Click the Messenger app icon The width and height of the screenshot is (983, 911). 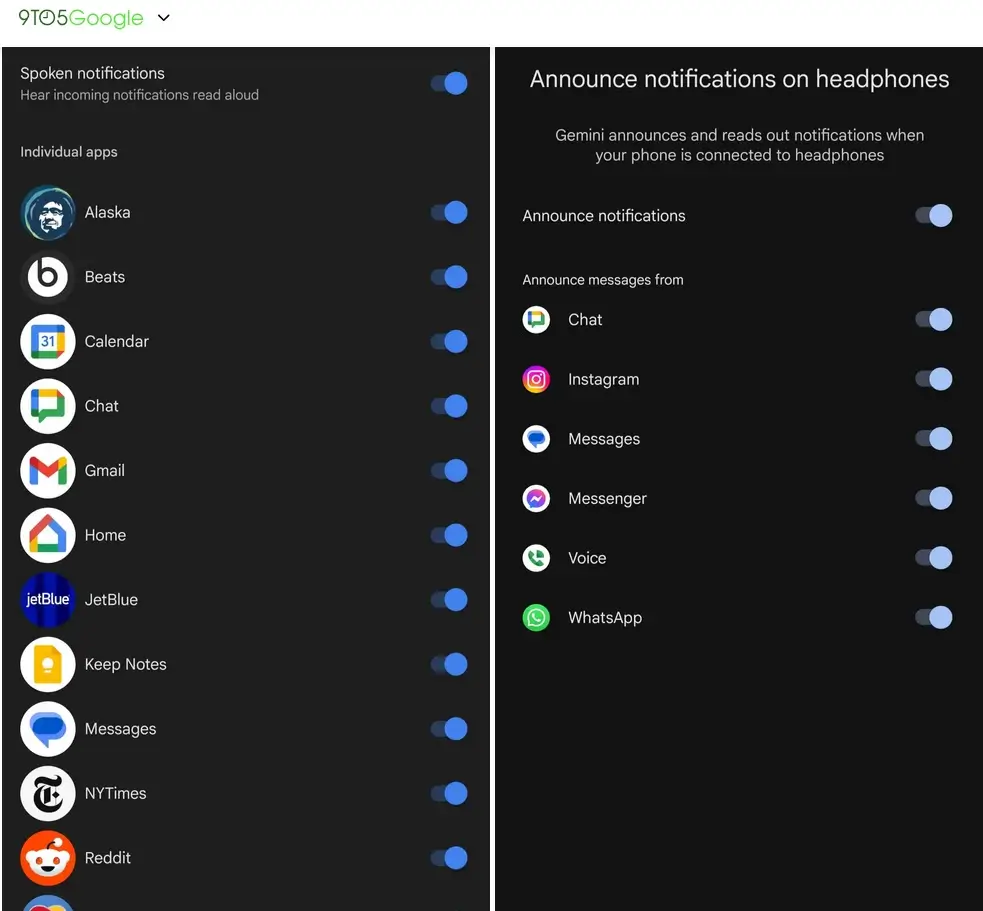pyautogui.click(x=537, y=499)
